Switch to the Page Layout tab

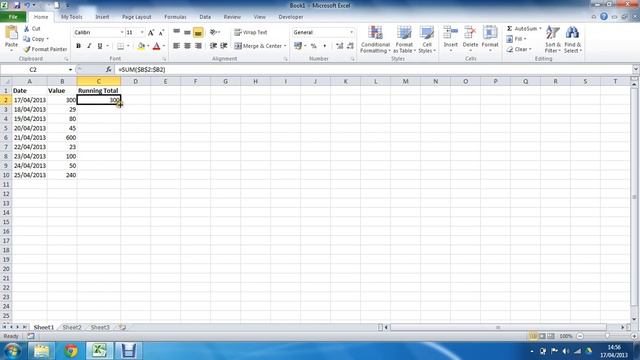point(136,17)
